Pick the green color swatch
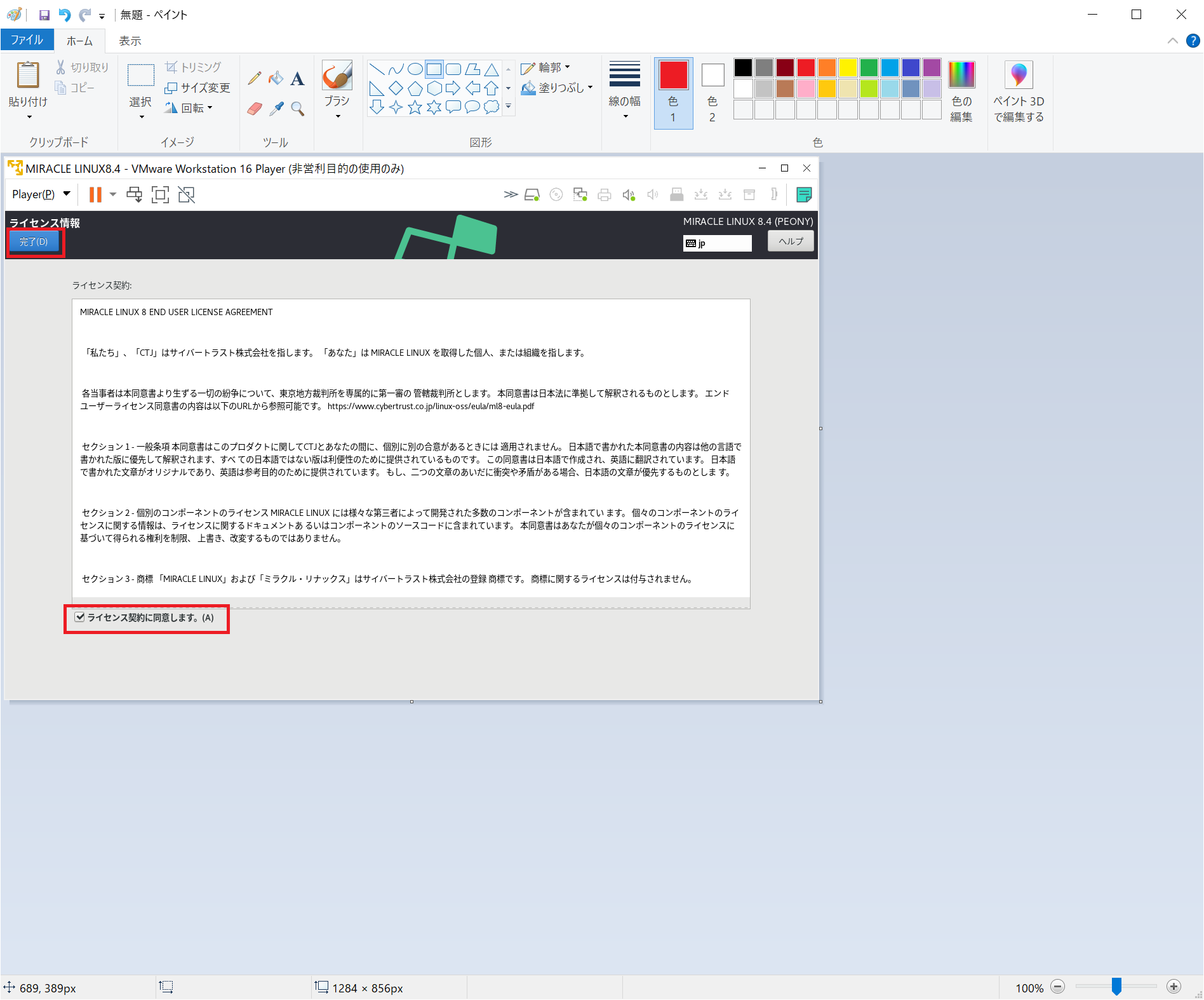 tap(869, 67)
